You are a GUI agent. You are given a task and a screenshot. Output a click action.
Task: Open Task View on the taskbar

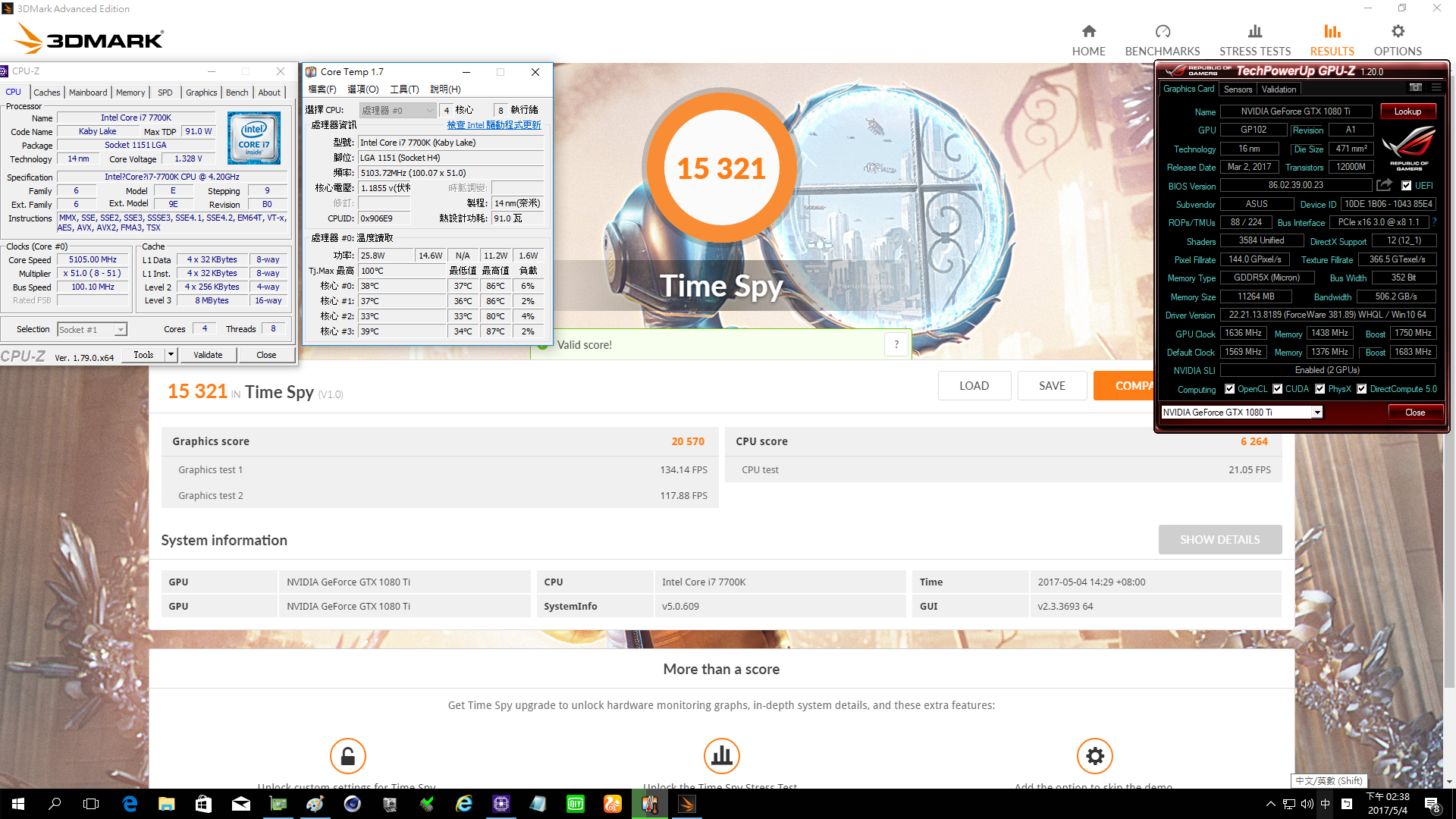point(91,804)
